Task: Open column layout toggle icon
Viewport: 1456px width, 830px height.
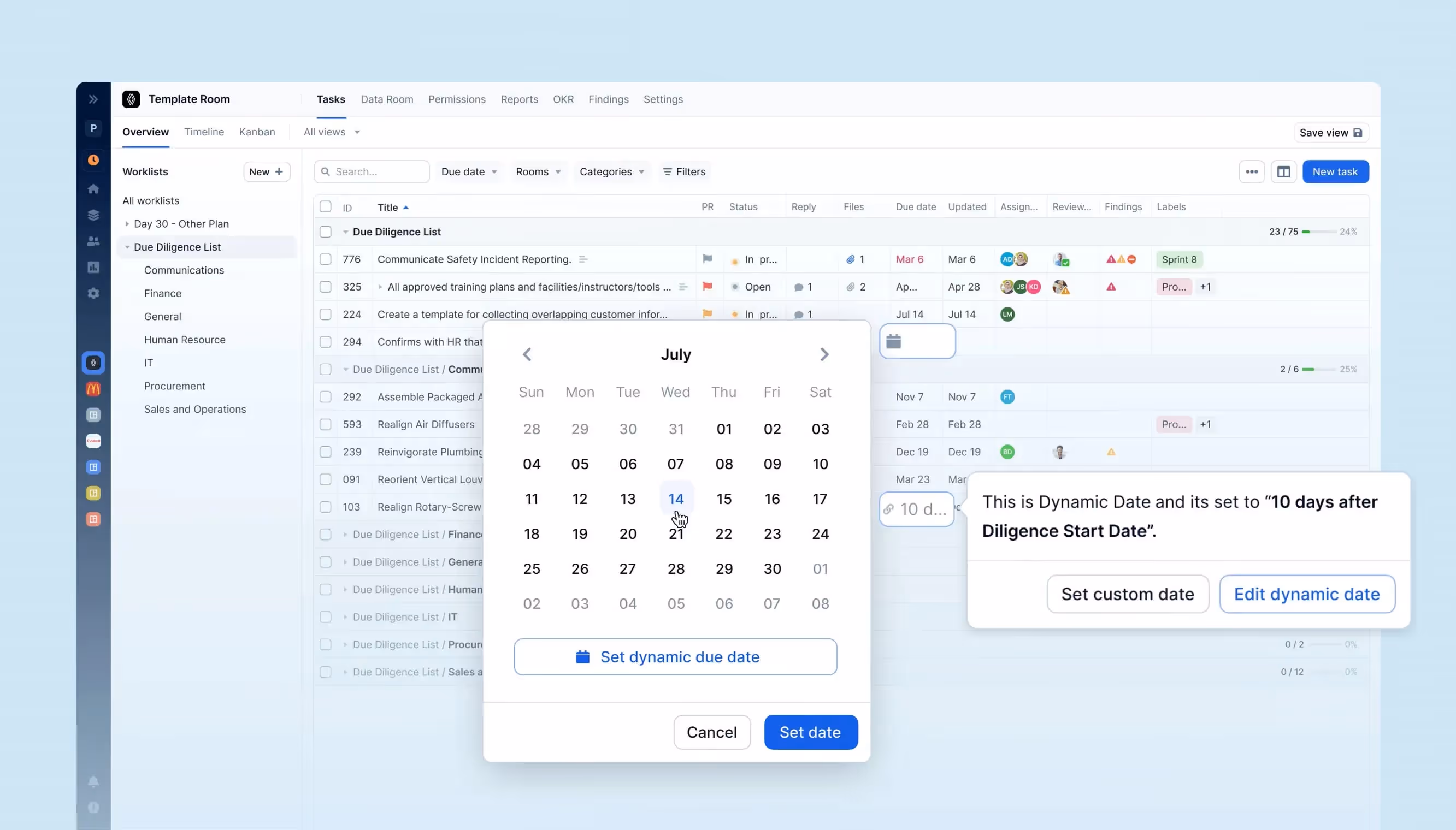Action: click(1283, 171)
